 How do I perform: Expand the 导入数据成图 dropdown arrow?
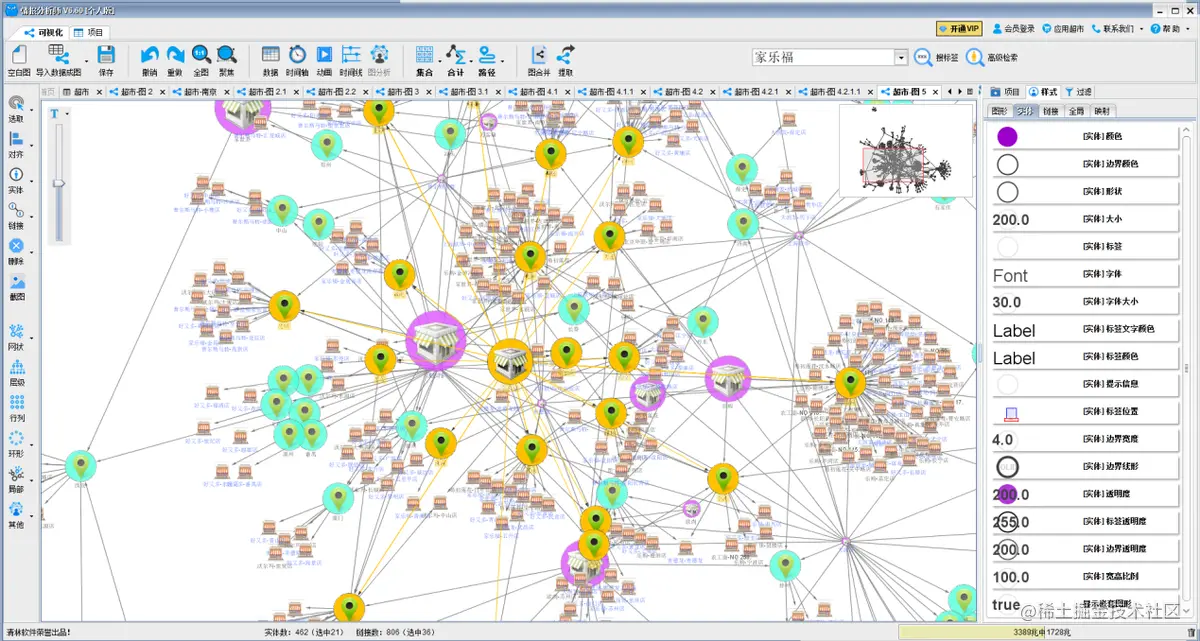point(86,60)
